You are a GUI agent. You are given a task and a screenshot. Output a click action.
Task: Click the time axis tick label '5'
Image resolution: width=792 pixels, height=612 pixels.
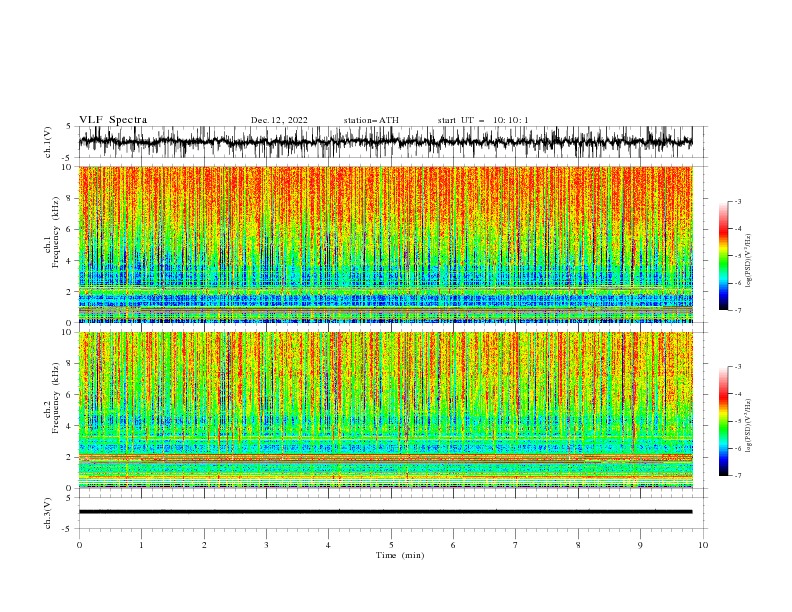coord(391,545)
